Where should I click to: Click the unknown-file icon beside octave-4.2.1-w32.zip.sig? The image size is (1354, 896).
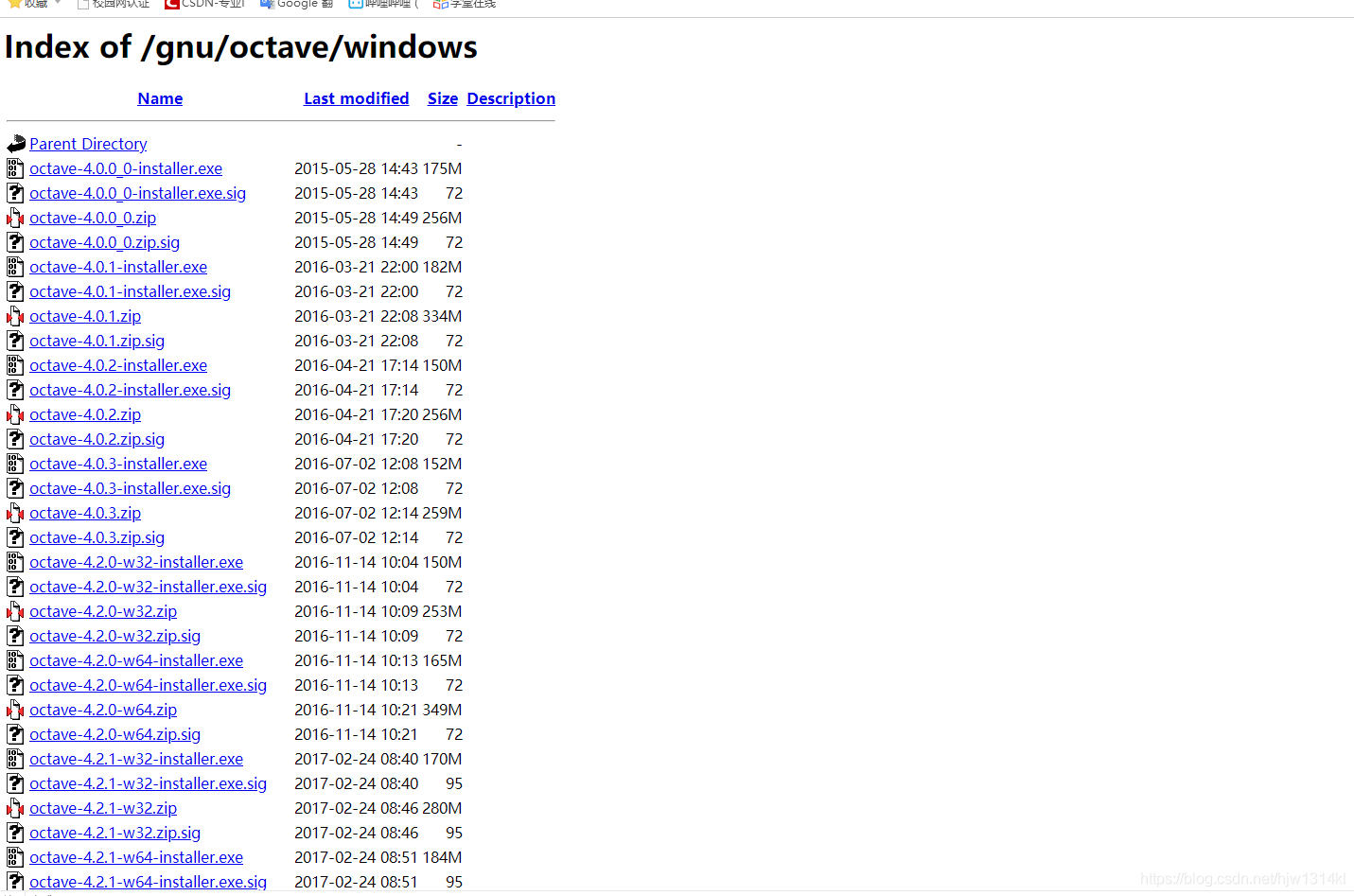coord(15,833)
